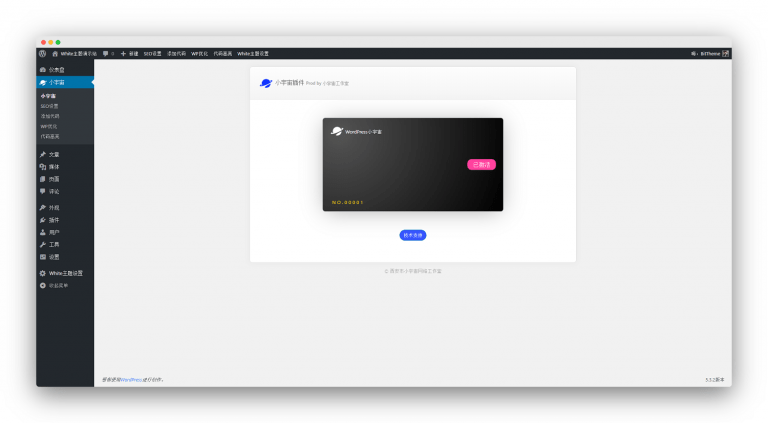768x423 pixels.
Task: Open the 媒体 media library
Action: [x=53, y=167]
